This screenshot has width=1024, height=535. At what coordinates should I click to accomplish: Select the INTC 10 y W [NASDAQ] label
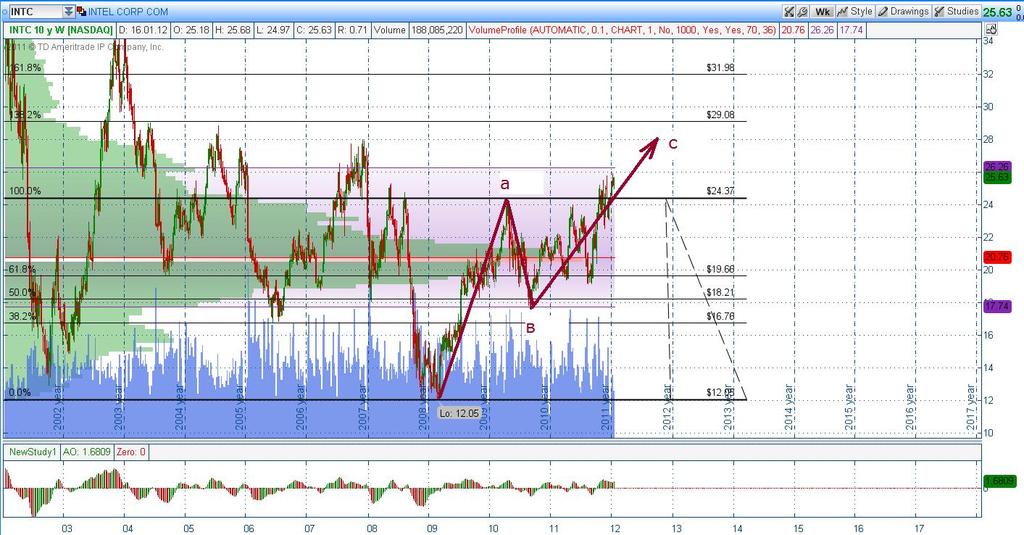59,29
